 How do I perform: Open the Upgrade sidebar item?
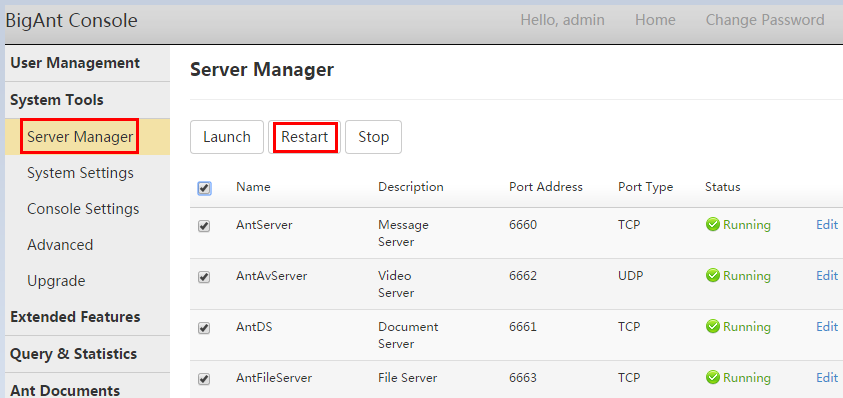[x=56, y=281]
